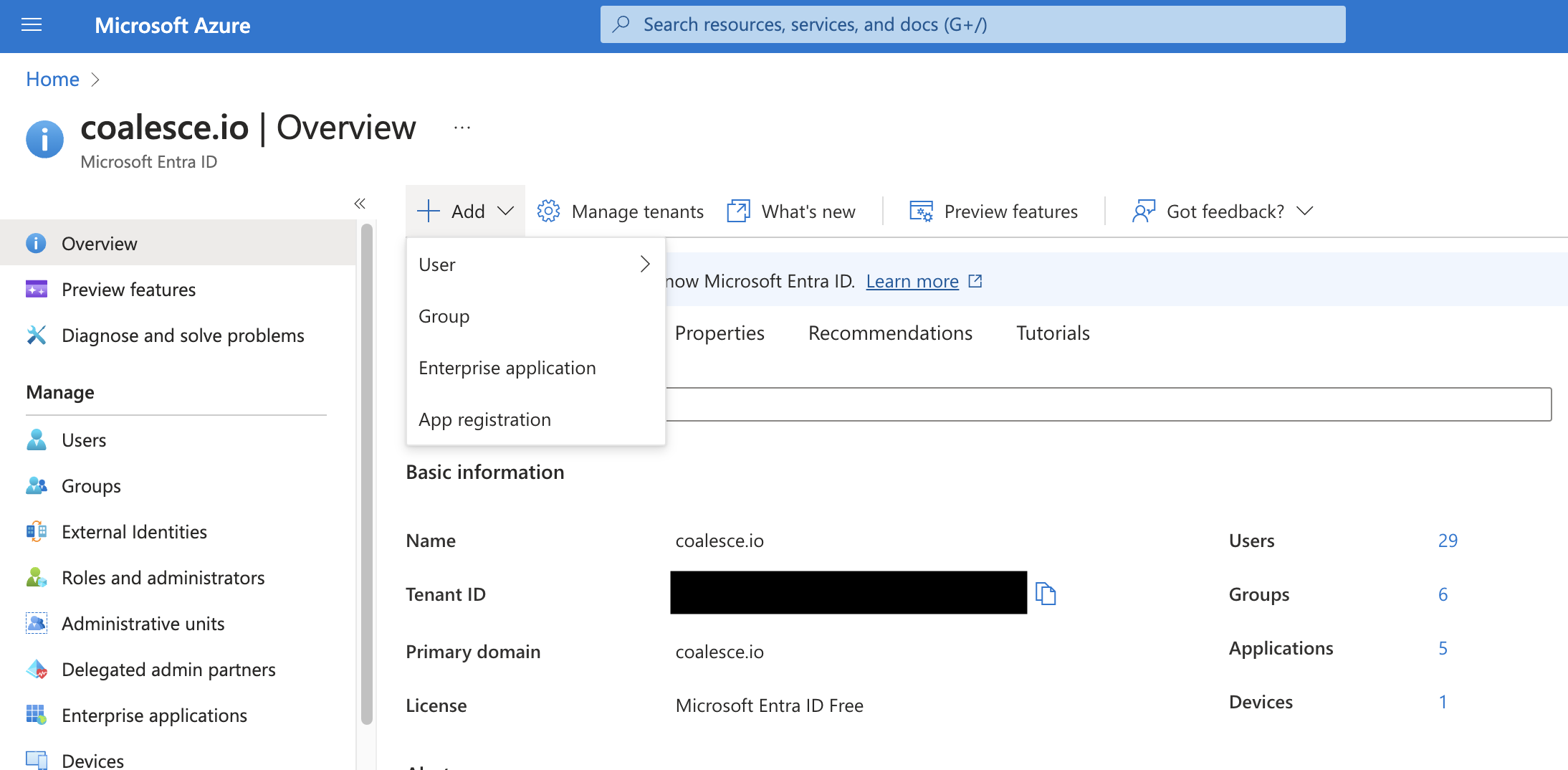Screen dimensions: 1568x770
Task: Click the Diagnose and solve problems icon
Action: point(36,335)
